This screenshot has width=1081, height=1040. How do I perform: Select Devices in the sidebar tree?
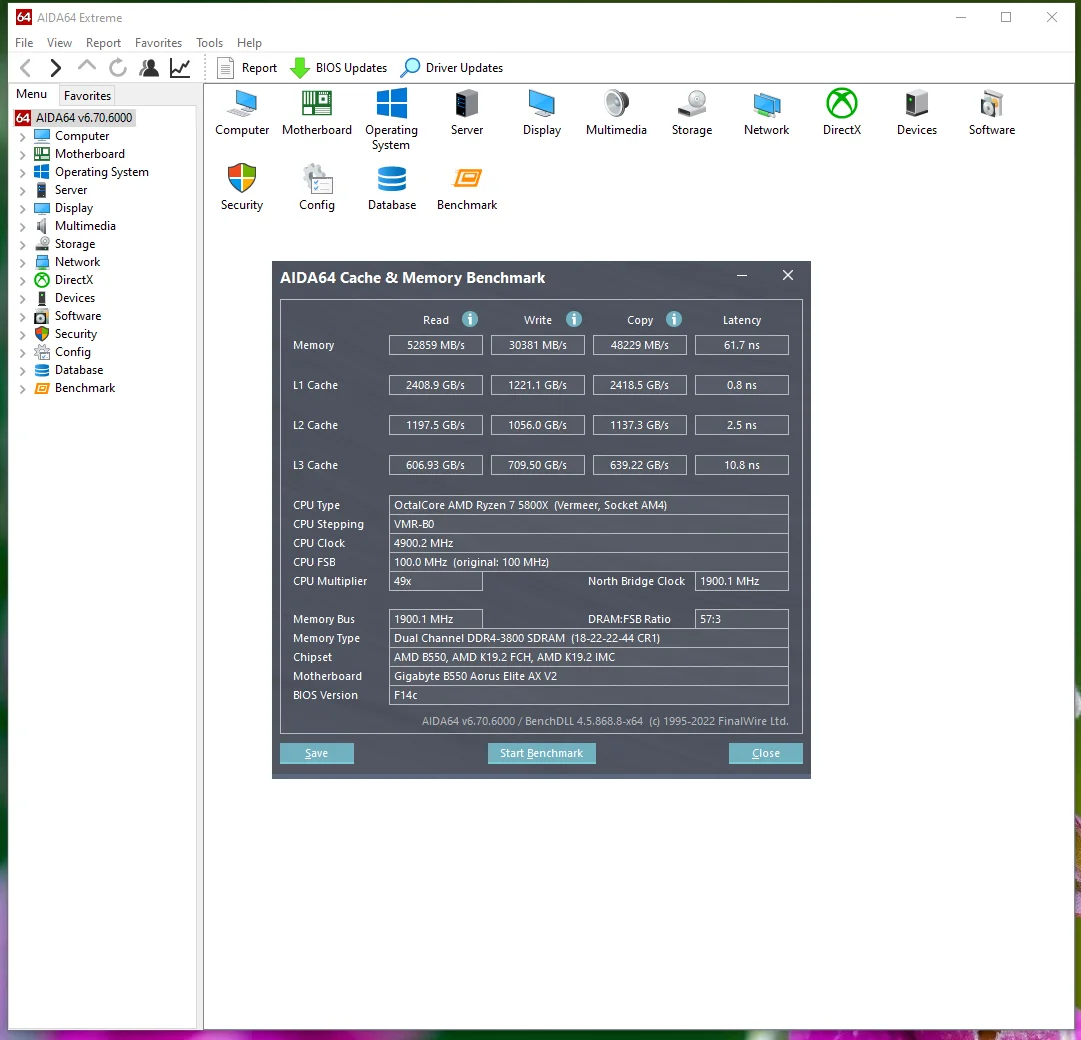74,298
